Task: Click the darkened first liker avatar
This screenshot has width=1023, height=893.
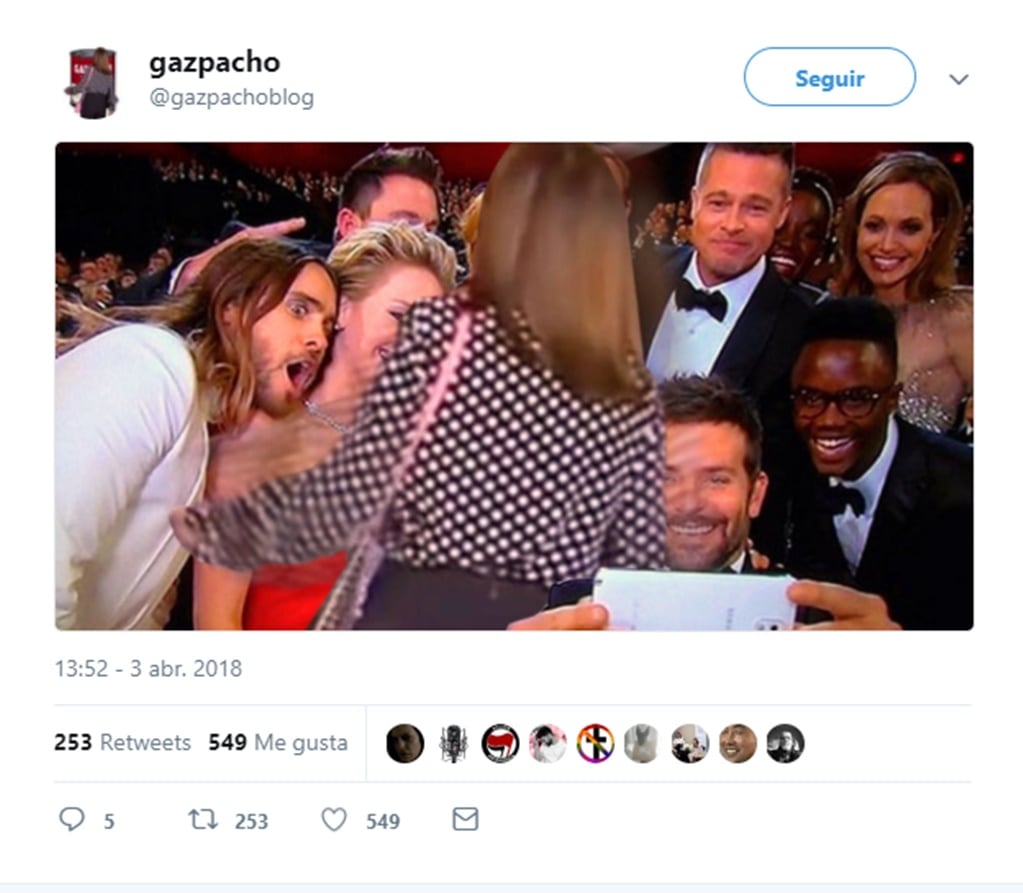Action: 405,743
